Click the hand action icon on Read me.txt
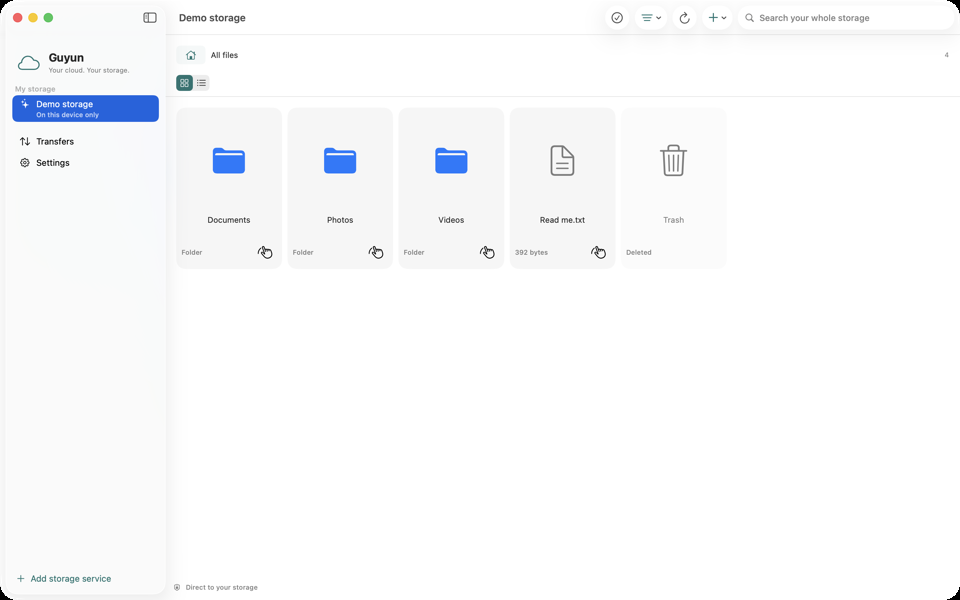Screen dimensions: 960x600 point(598,252)
